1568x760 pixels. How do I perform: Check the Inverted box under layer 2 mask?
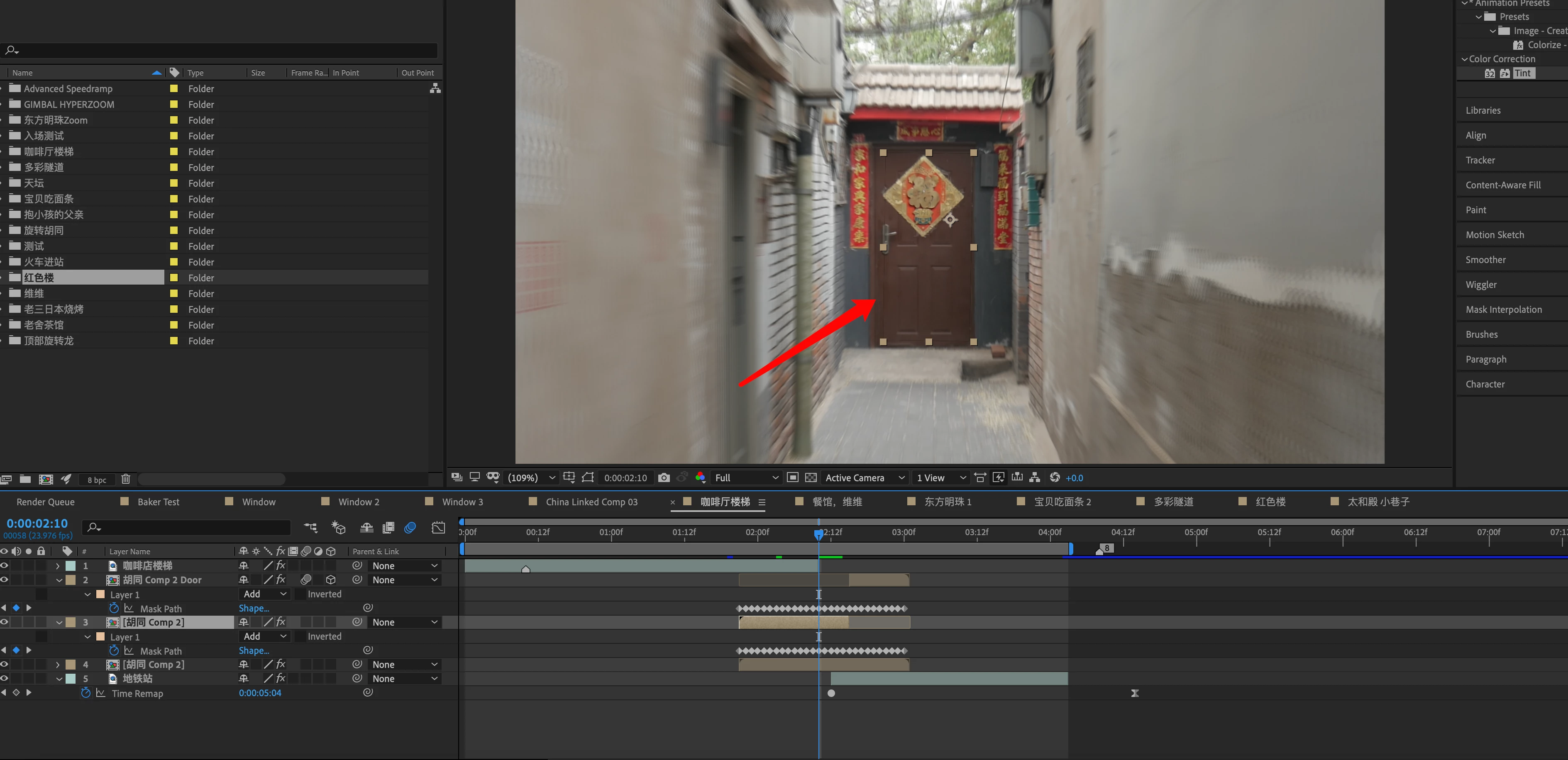tap(300, 594)
